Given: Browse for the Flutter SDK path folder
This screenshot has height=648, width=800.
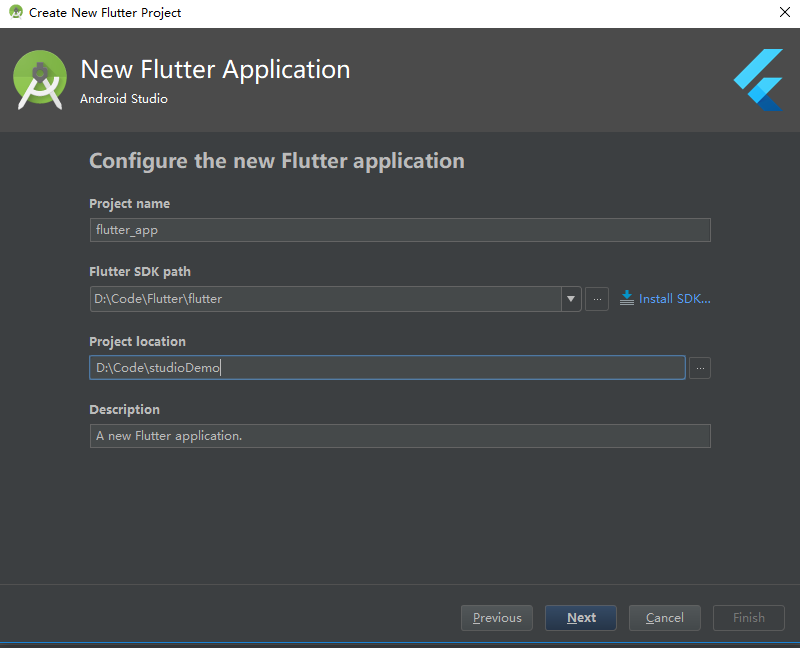Looking at the screenshot, I should coord(597,299).
